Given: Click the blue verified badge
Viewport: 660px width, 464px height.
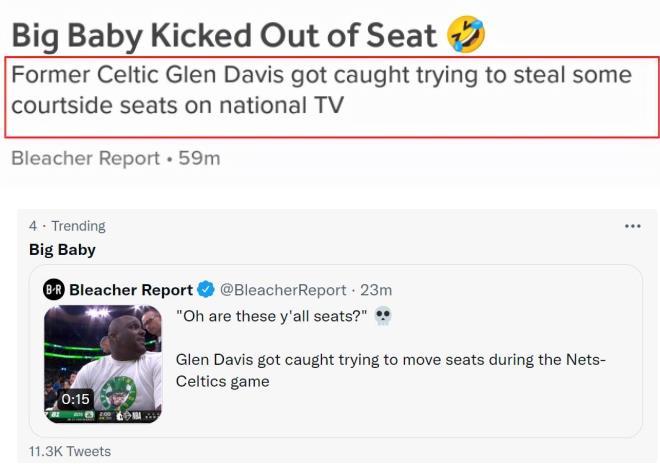Looking at the screenshot, I should coord(206,290).
